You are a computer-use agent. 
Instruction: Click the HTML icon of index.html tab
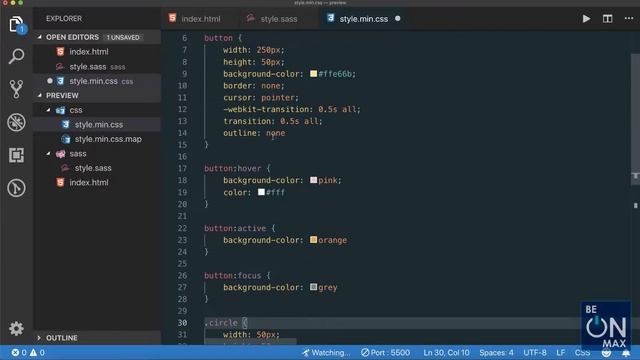pyautogui.click(x=172, y=18)
